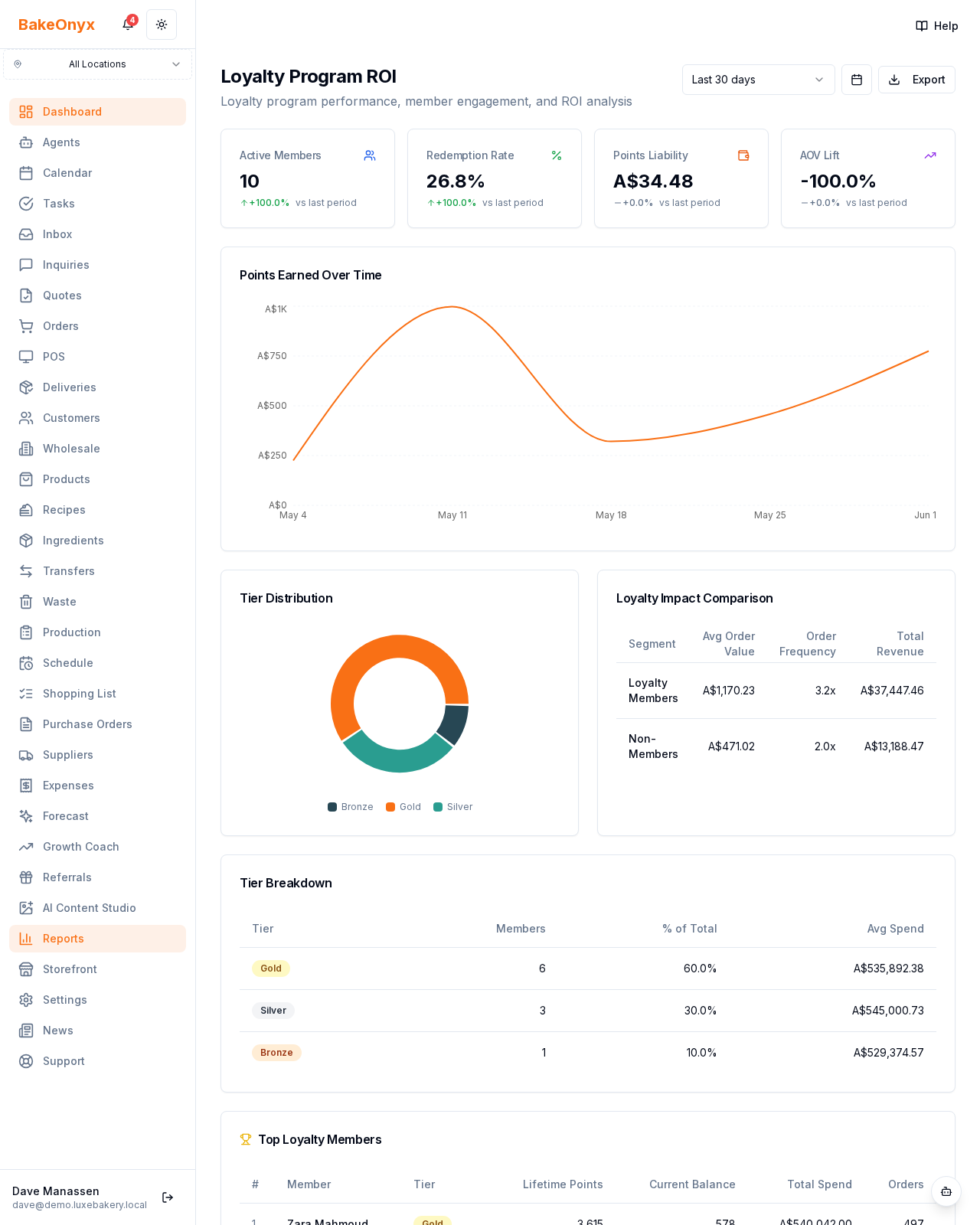980x1225 pixels.
Task: Open the Last 30 days dropdown
Action: tap(758, 80)
